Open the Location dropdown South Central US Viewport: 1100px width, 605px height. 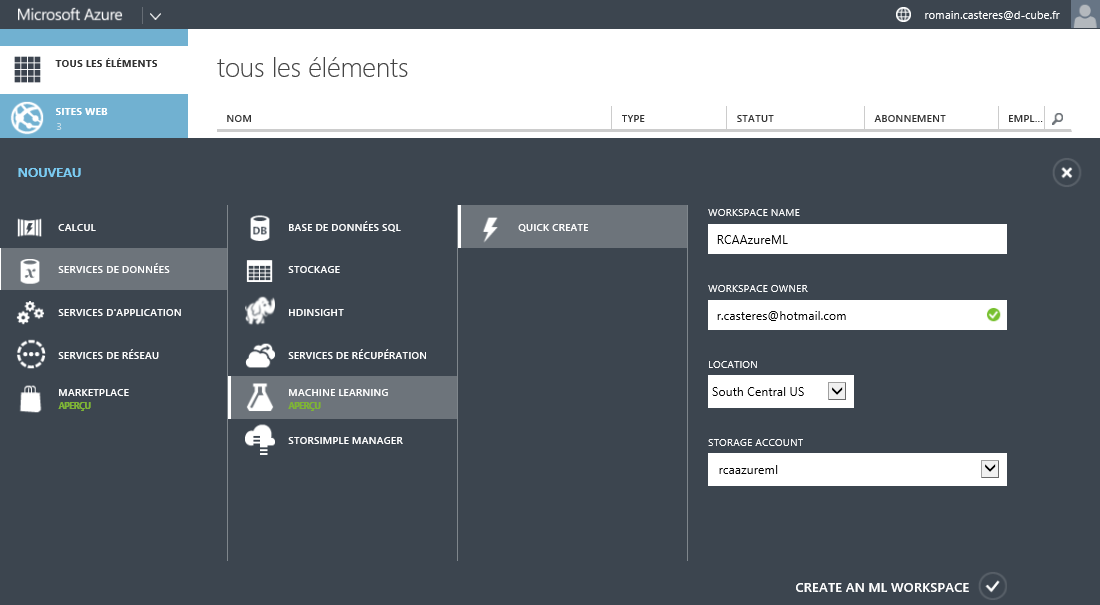tap(781, 392)
